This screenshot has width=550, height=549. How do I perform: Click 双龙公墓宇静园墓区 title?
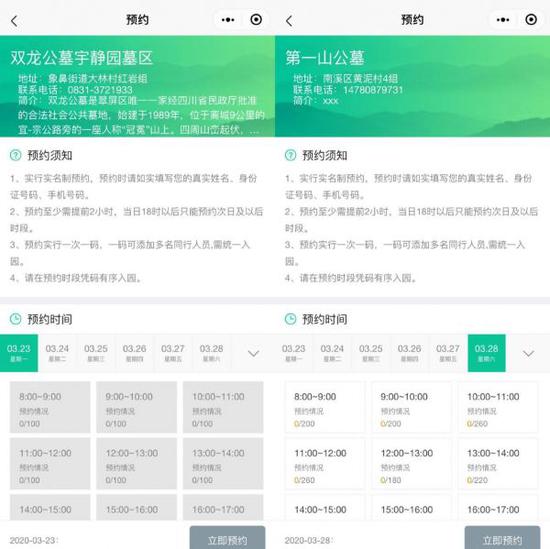81,58
